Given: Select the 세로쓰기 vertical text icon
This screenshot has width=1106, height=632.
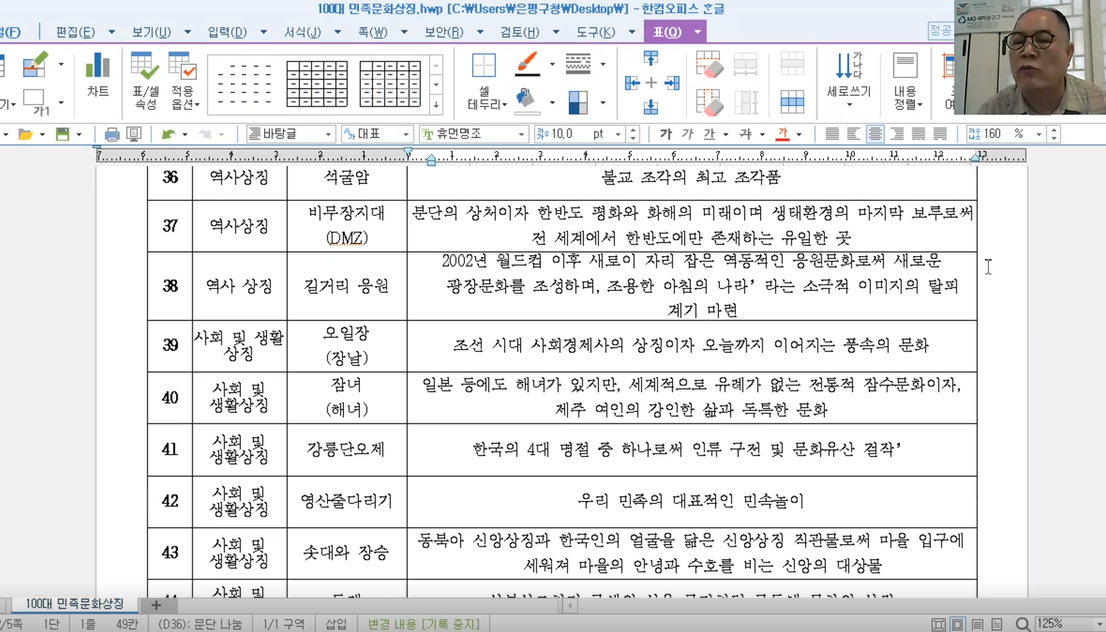Looking at the screenshot, I should 851,80.
